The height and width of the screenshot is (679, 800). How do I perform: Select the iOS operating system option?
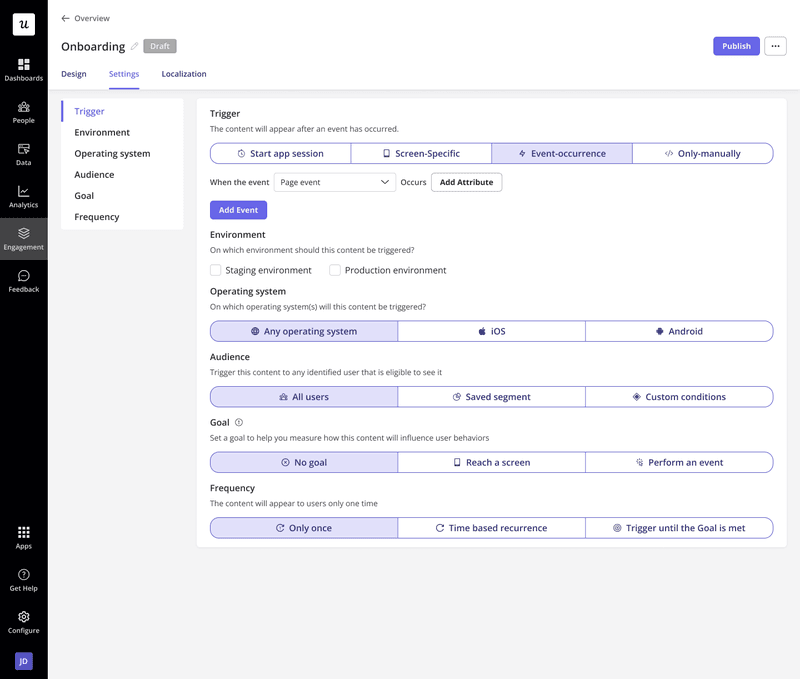click(491, 331)
